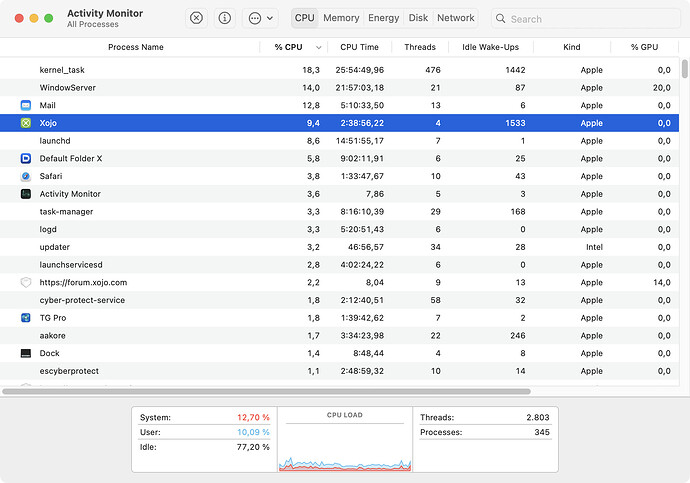
Task: Open the Disk tab
Action: pos(418,18)
